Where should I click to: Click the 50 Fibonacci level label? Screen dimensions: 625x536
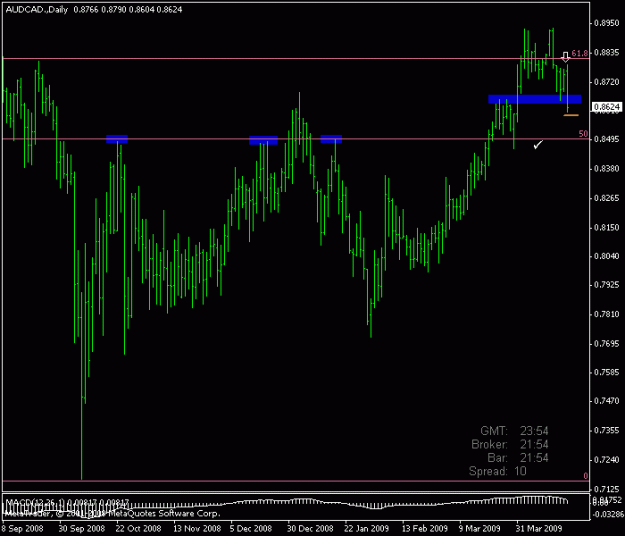point(583,134)
